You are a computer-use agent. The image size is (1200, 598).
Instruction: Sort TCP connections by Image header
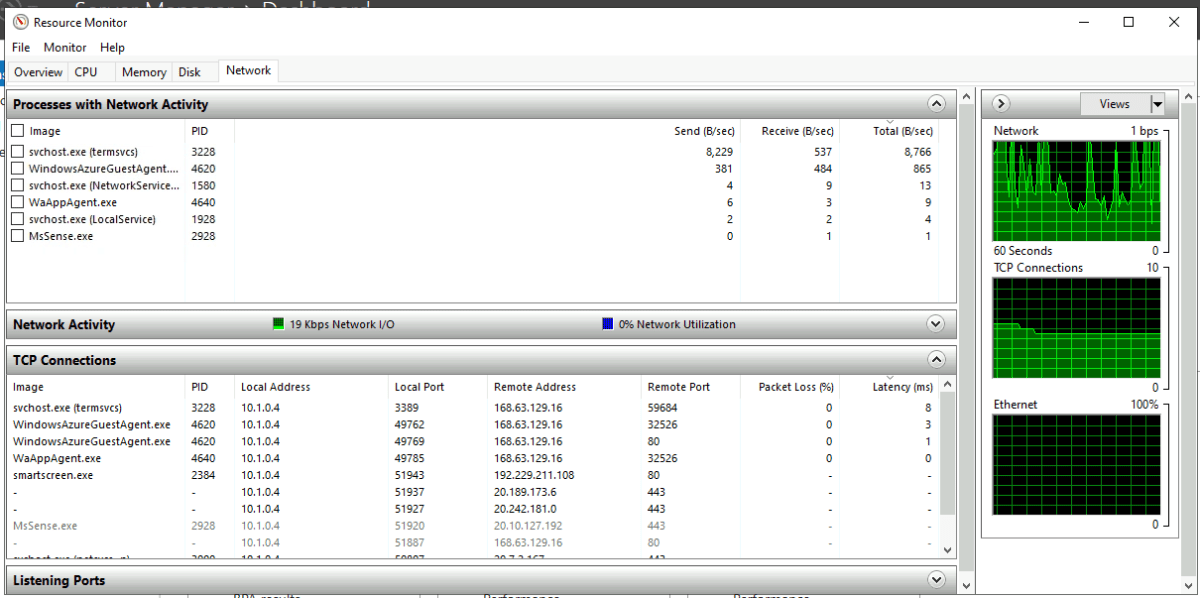click(28, 387)
